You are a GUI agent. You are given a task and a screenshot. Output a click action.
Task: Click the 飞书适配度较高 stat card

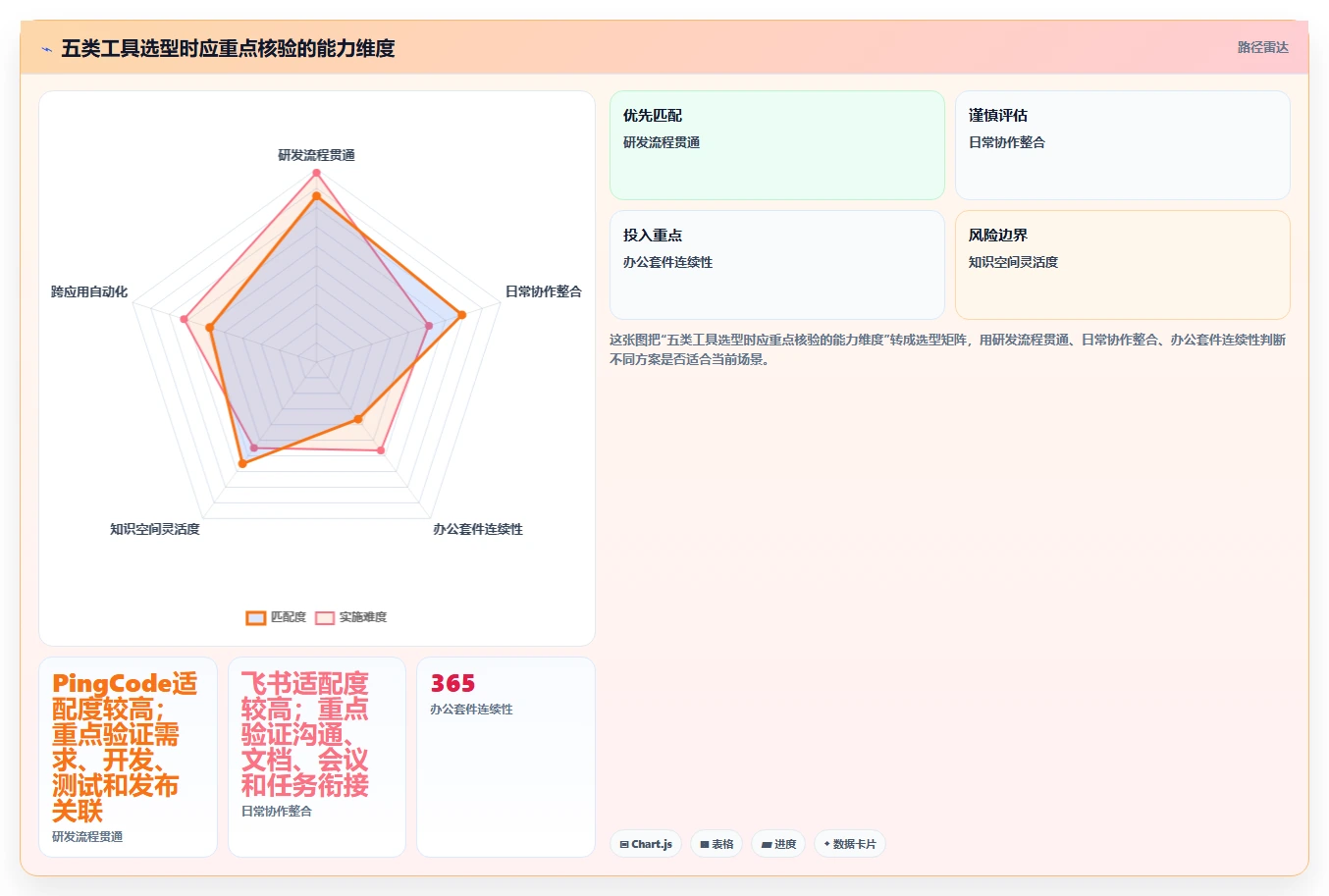pyautogui.click(x=317, y=757)
